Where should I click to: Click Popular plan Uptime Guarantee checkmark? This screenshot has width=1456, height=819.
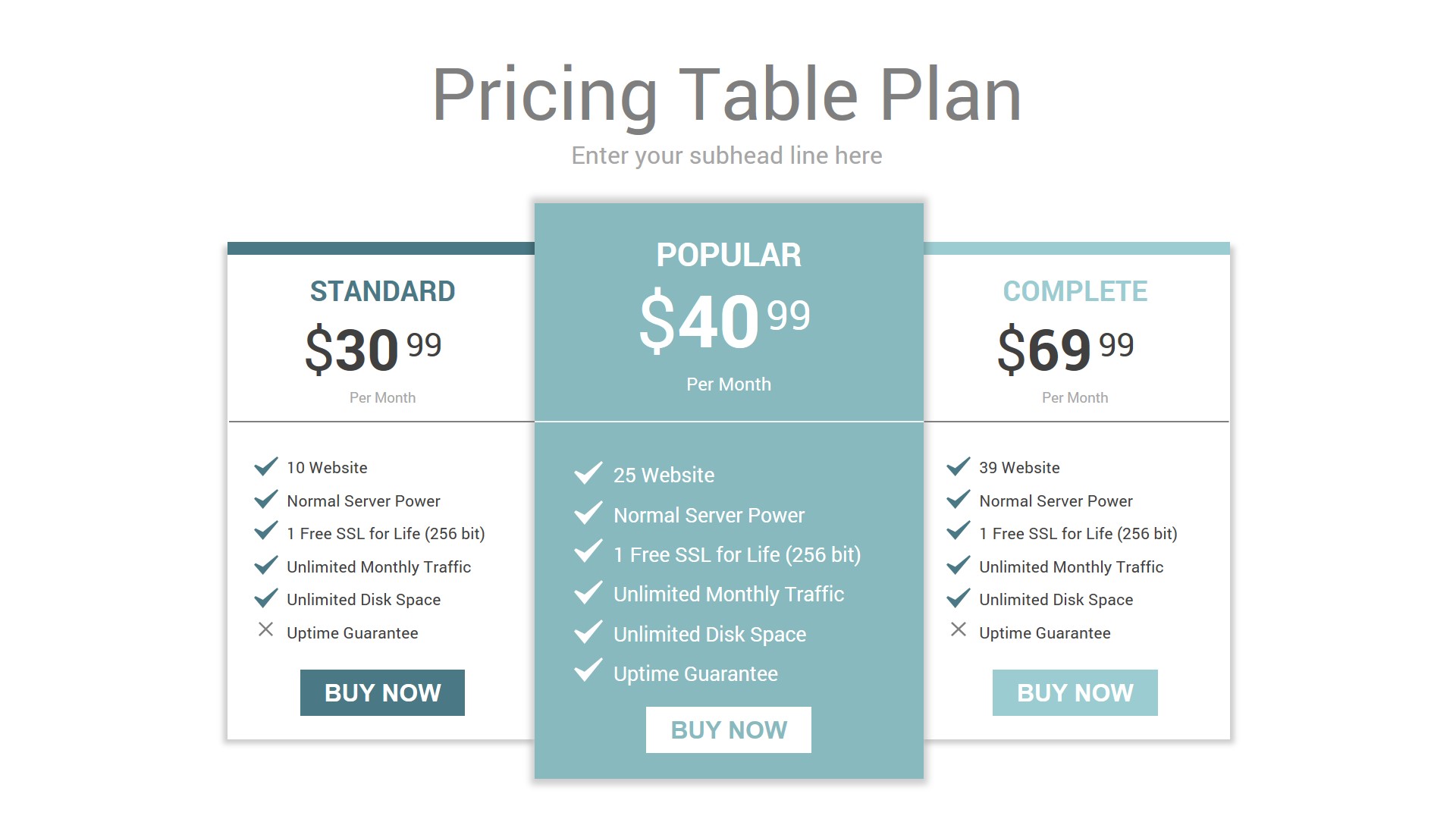point(588,671)
